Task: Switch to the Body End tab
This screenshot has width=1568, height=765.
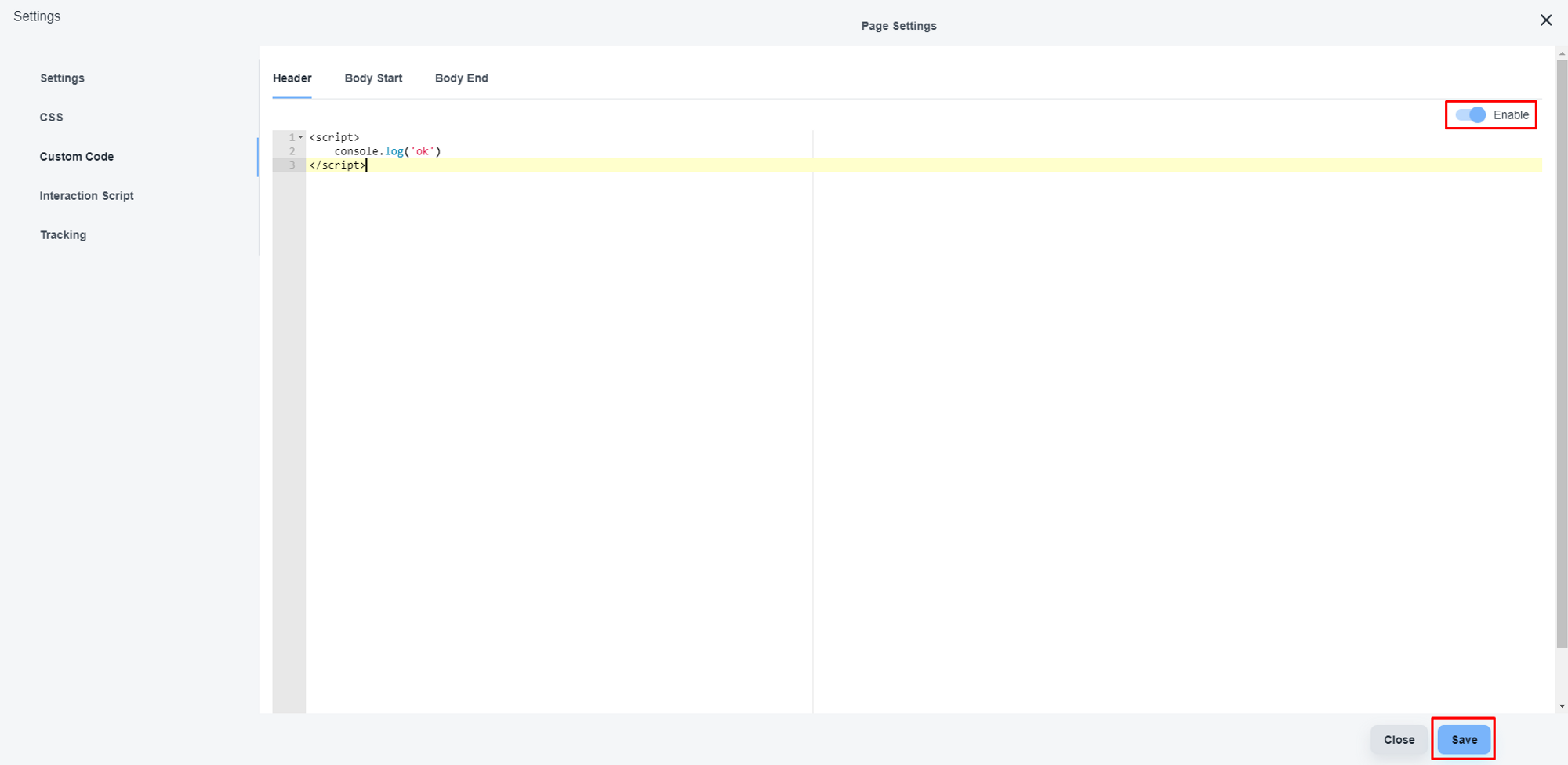Action: [461, 78]
